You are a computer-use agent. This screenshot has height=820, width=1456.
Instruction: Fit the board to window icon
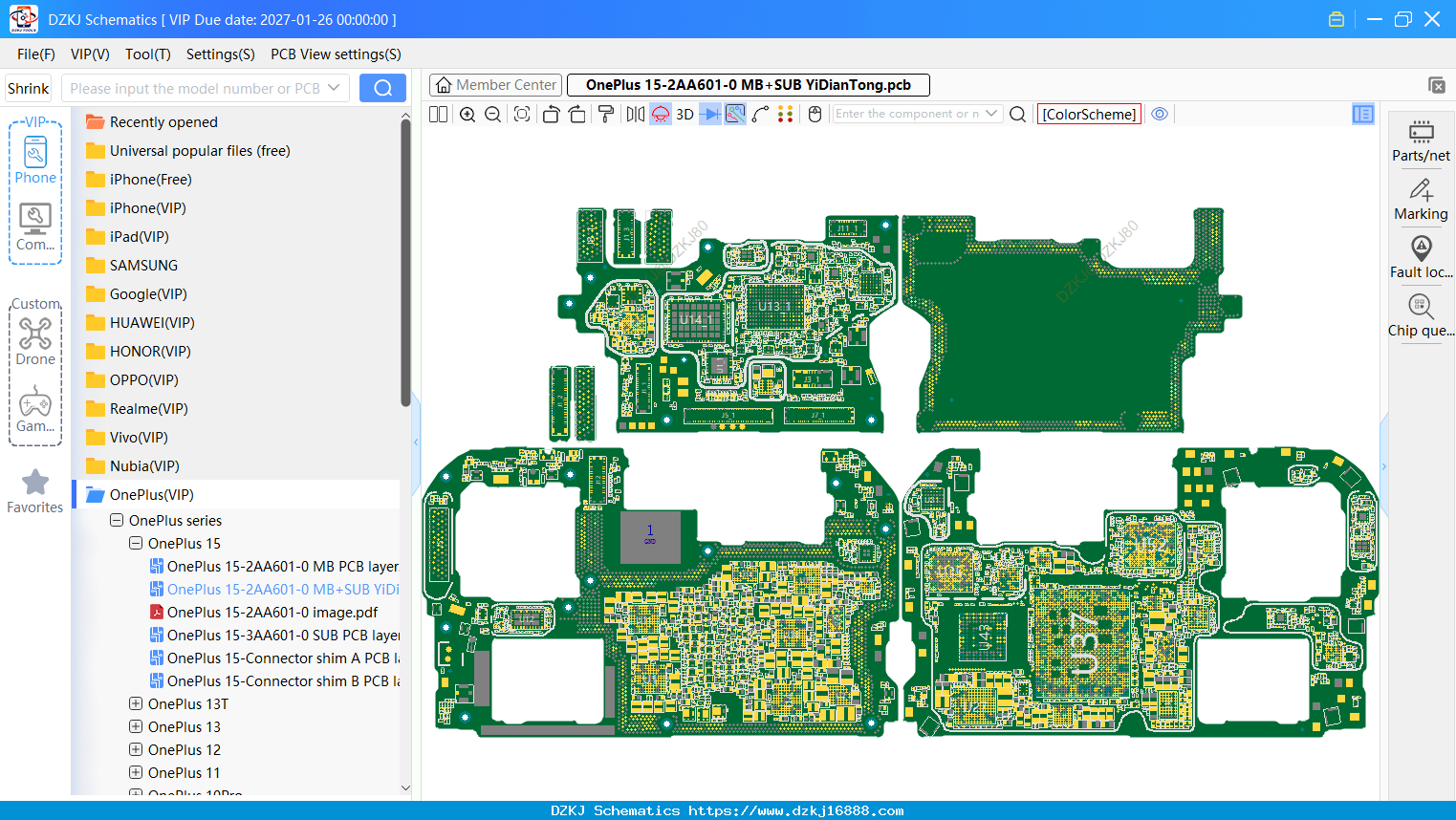pos(522,114)
